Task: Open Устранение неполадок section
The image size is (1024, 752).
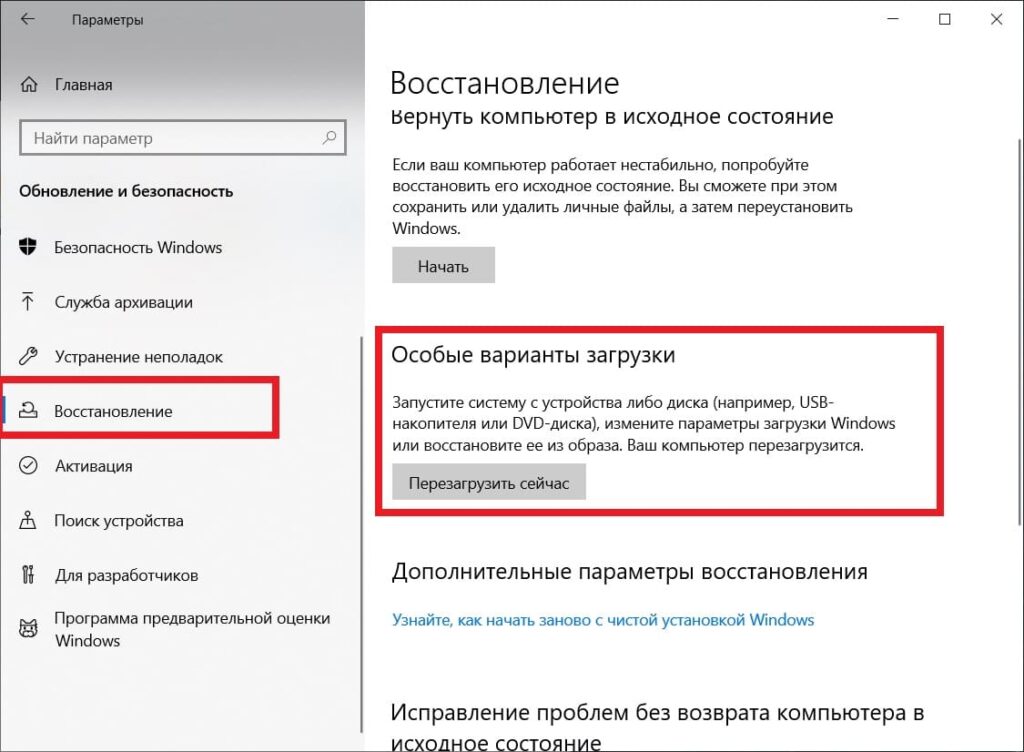Action: [x=138, y=356]
